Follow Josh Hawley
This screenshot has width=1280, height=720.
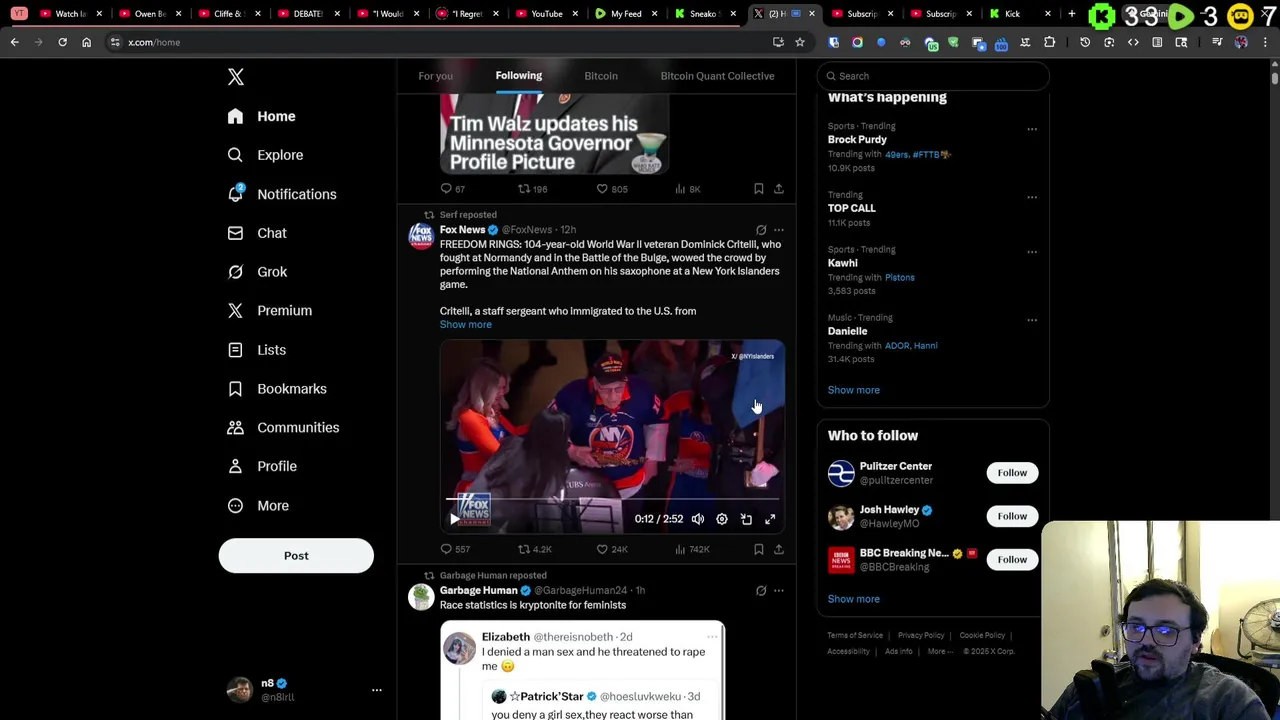tap(1012, 516)
